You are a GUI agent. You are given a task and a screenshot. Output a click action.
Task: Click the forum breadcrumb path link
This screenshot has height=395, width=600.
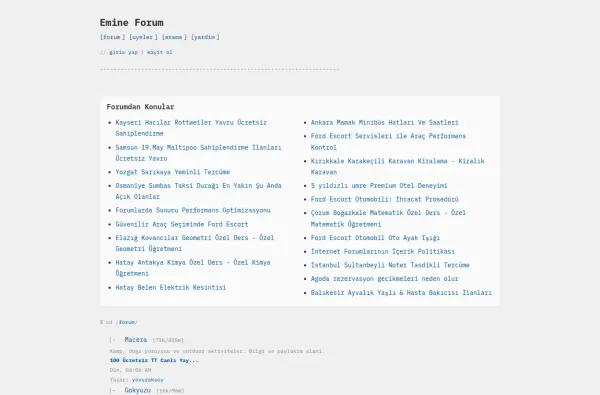click(127, 322)
